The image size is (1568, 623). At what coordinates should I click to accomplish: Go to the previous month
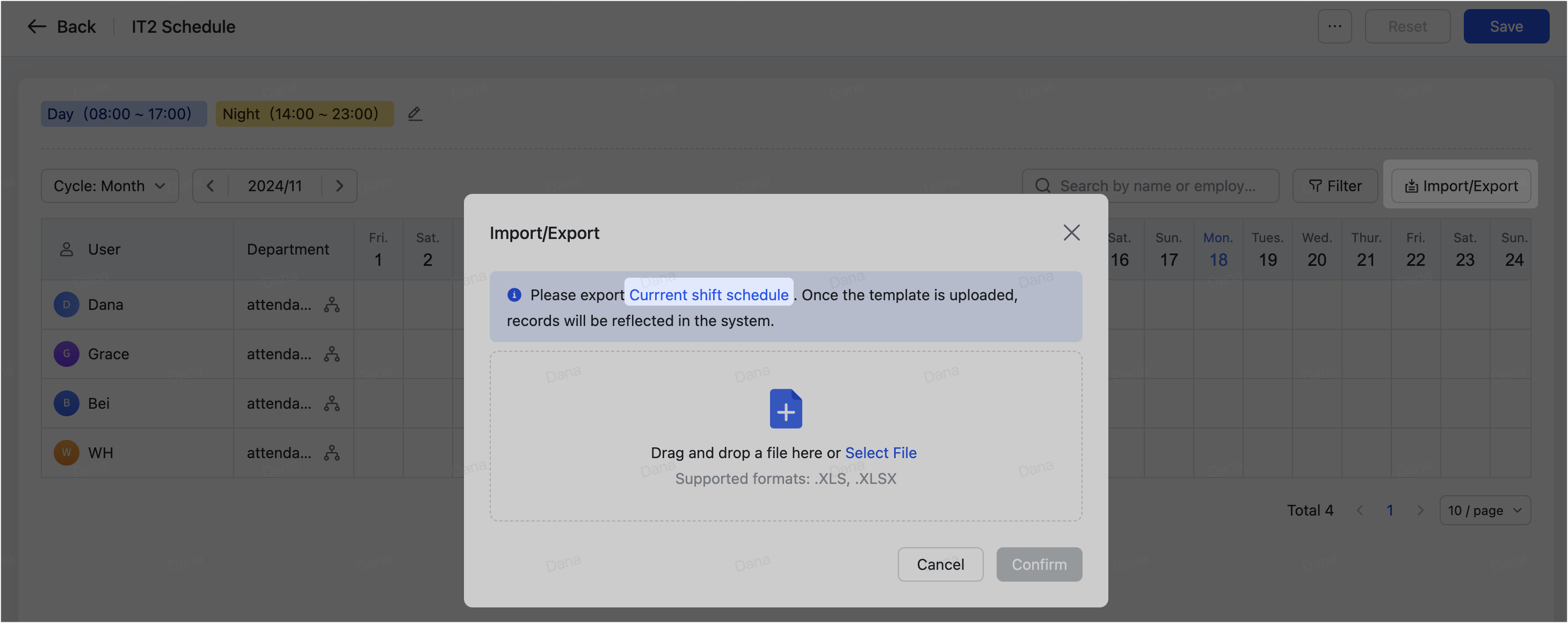[210, 186]
